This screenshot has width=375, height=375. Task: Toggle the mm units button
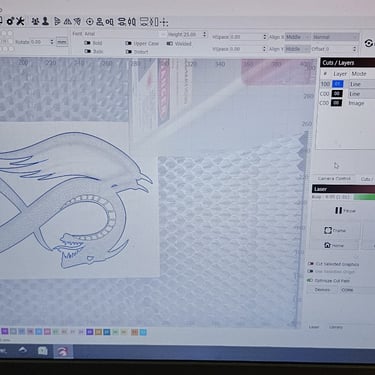pos(62,42)
